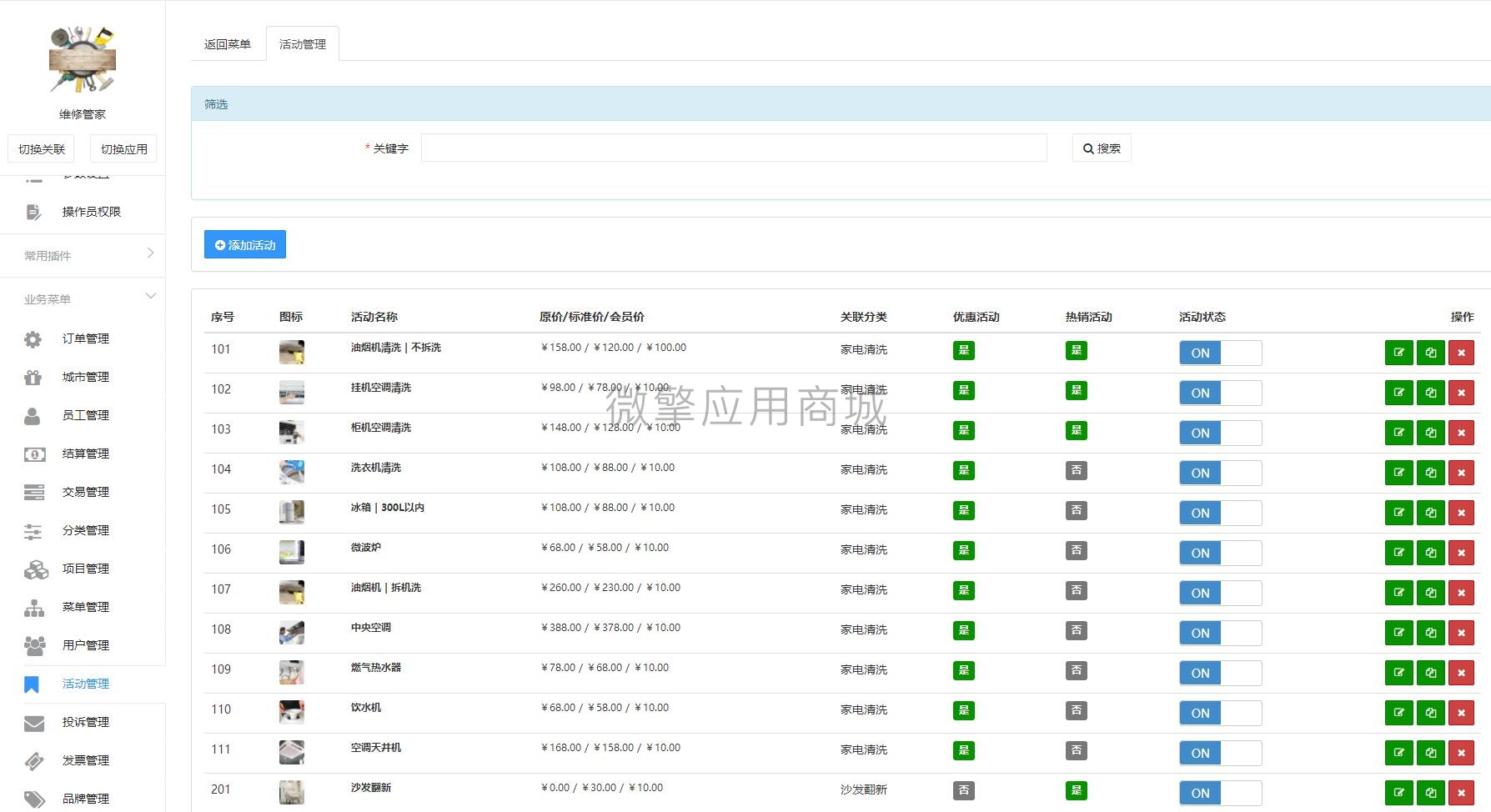This screenshot has height=812, width=1491.
Task: Click 添加活动 button
Action: [245, 244]
